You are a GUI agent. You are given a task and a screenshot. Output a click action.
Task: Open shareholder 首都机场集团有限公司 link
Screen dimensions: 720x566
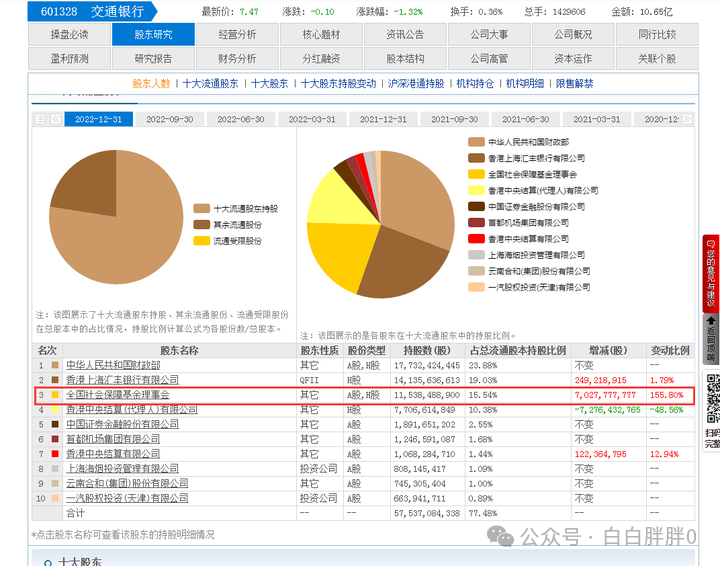tap(113, 439)
